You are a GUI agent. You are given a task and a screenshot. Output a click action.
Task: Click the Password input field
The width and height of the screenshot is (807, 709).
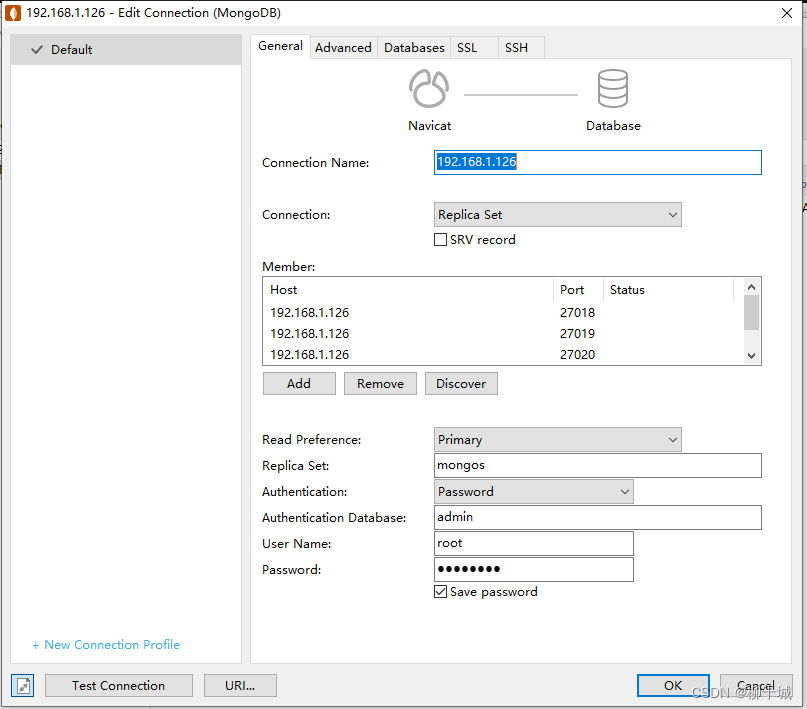click(x=534, y=569)
